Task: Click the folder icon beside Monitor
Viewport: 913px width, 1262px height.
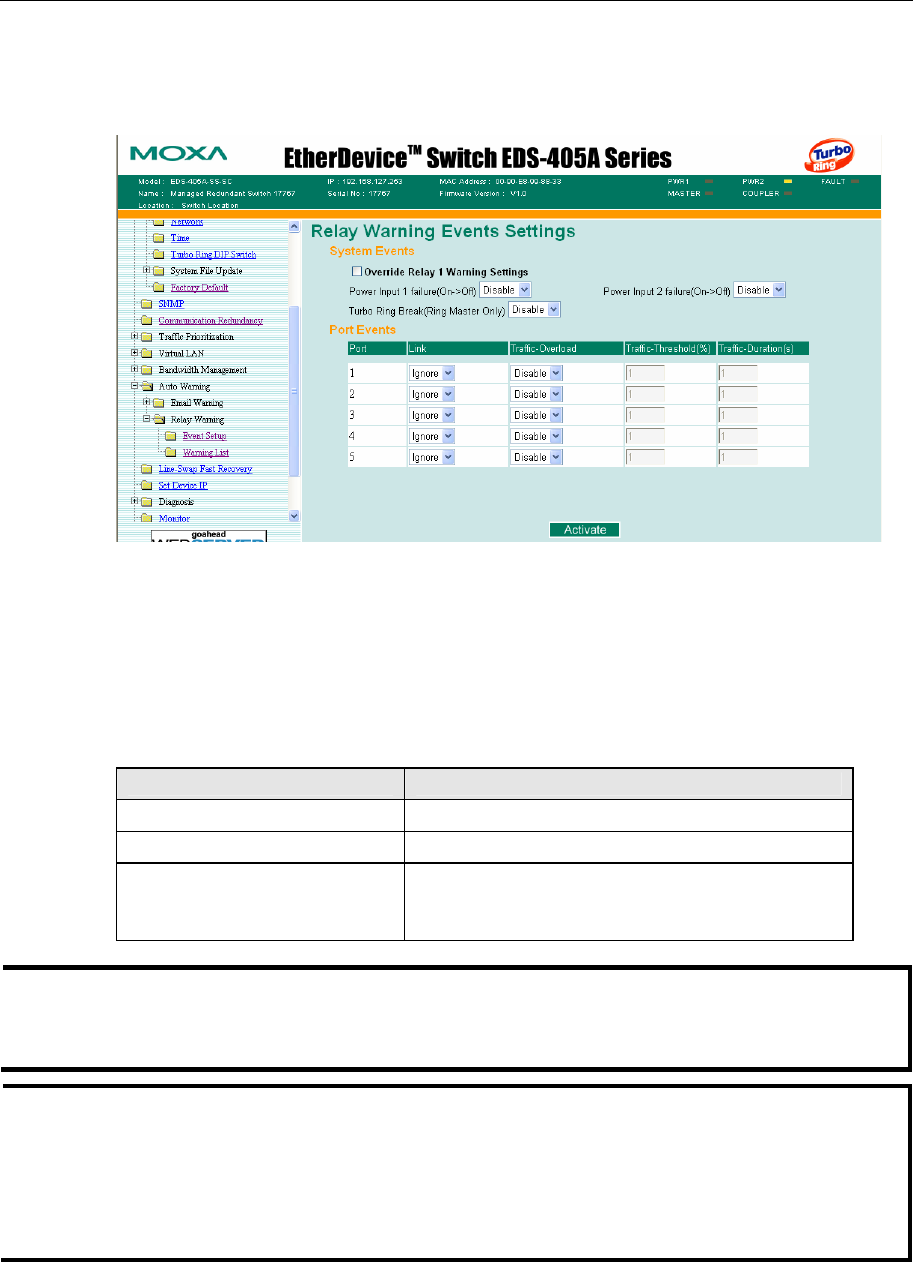Action: click(x=148, y=518)
